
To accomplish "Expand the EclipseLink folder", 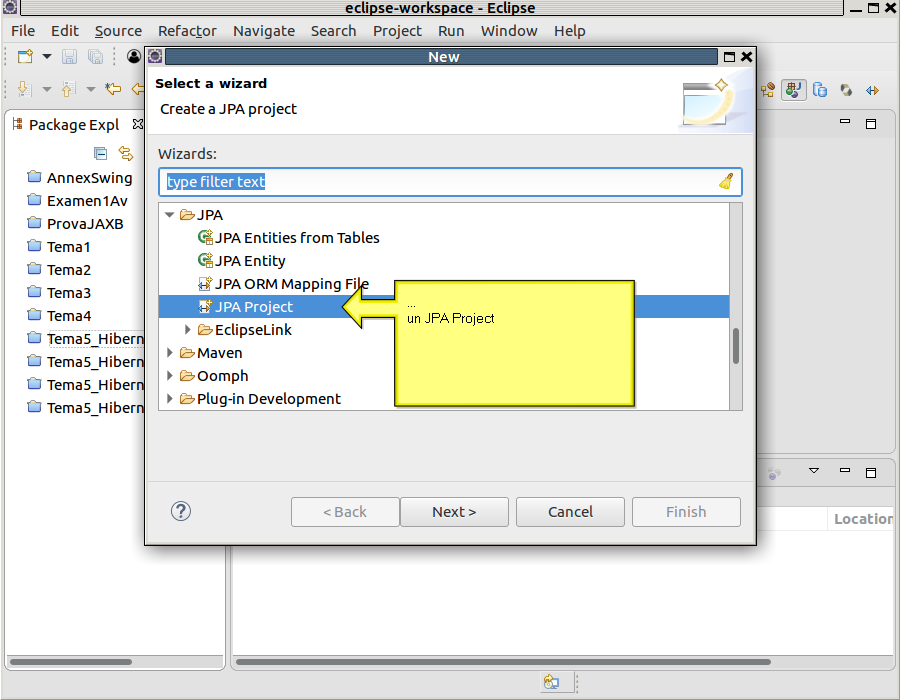I will coord(187,329).
